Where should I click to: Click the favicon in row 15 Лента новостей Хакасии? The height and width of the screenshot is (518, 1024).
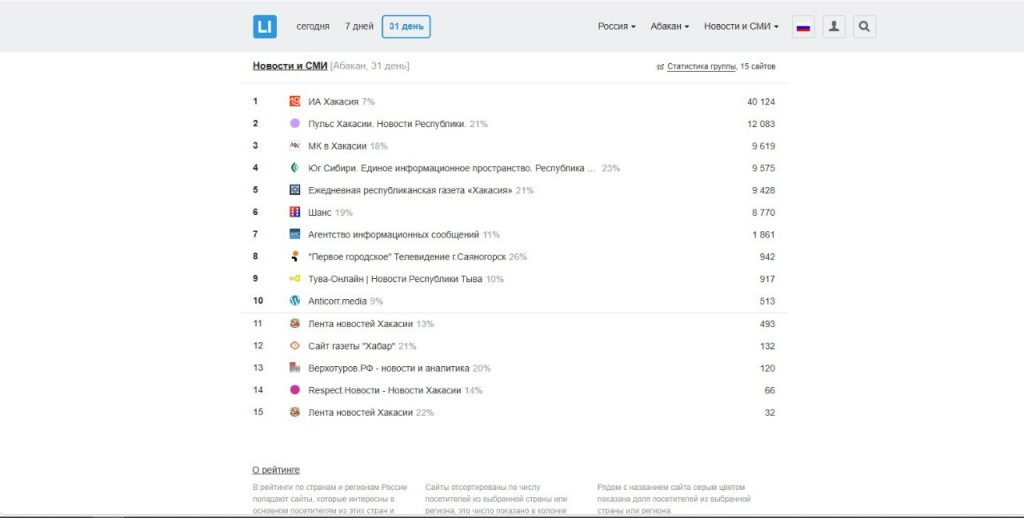click(x=295, y=412)
